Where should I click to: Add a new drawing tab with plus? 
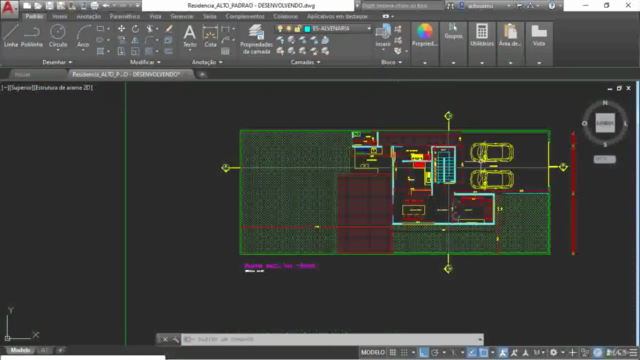point(202,74)
